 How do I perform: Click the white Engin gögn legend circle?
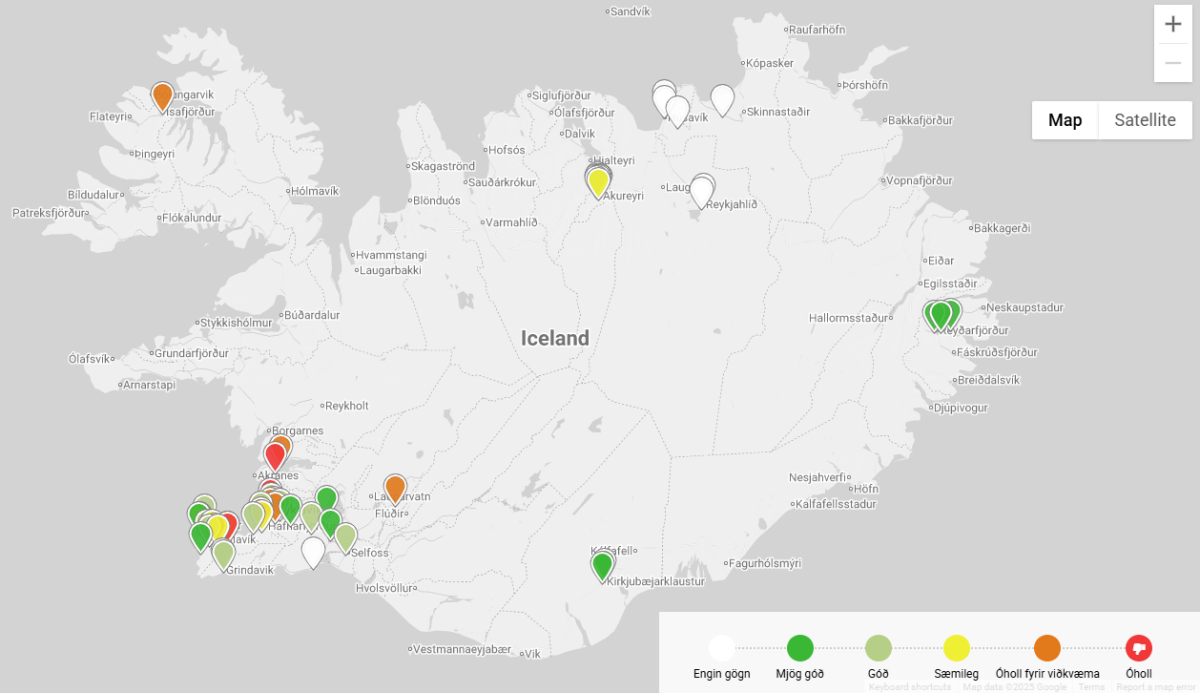click(721, 648)
